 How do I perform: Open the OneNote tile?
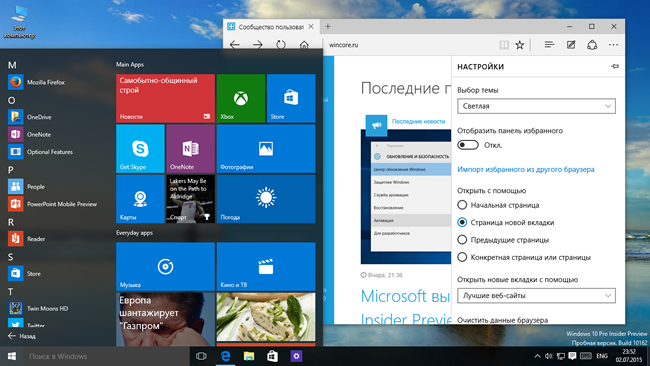click(190, 148)
